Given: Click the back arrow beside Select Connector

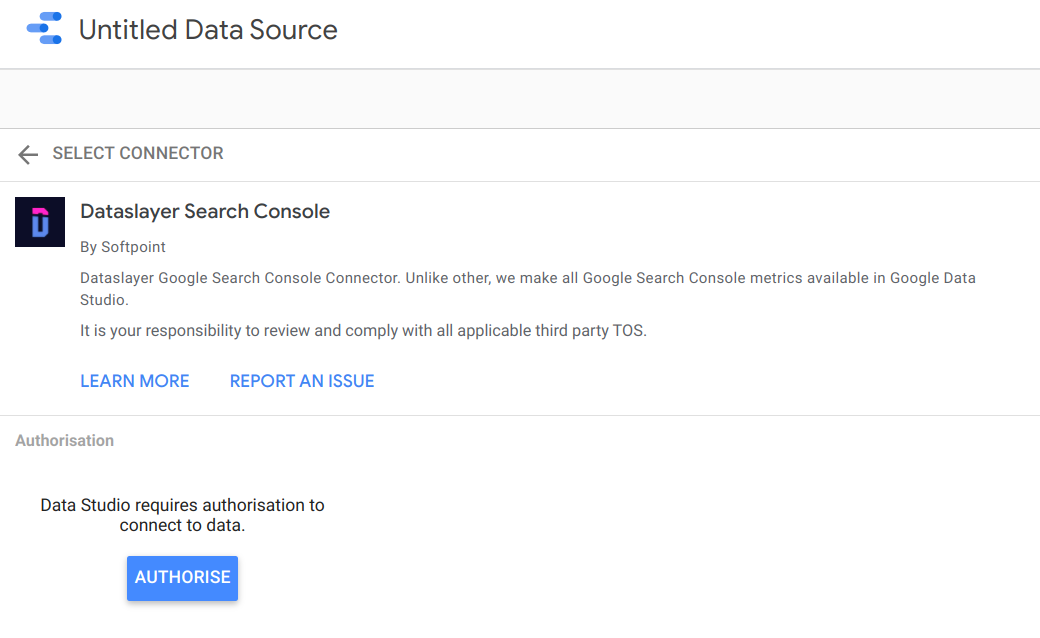Looking at the screenshot, I should point(28,154).
